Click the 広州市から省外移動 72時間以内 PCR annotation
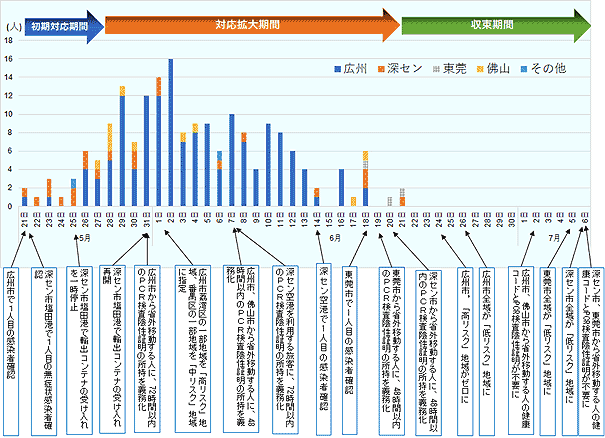This screenshot has width=605, height=438. tap(147, 349)
